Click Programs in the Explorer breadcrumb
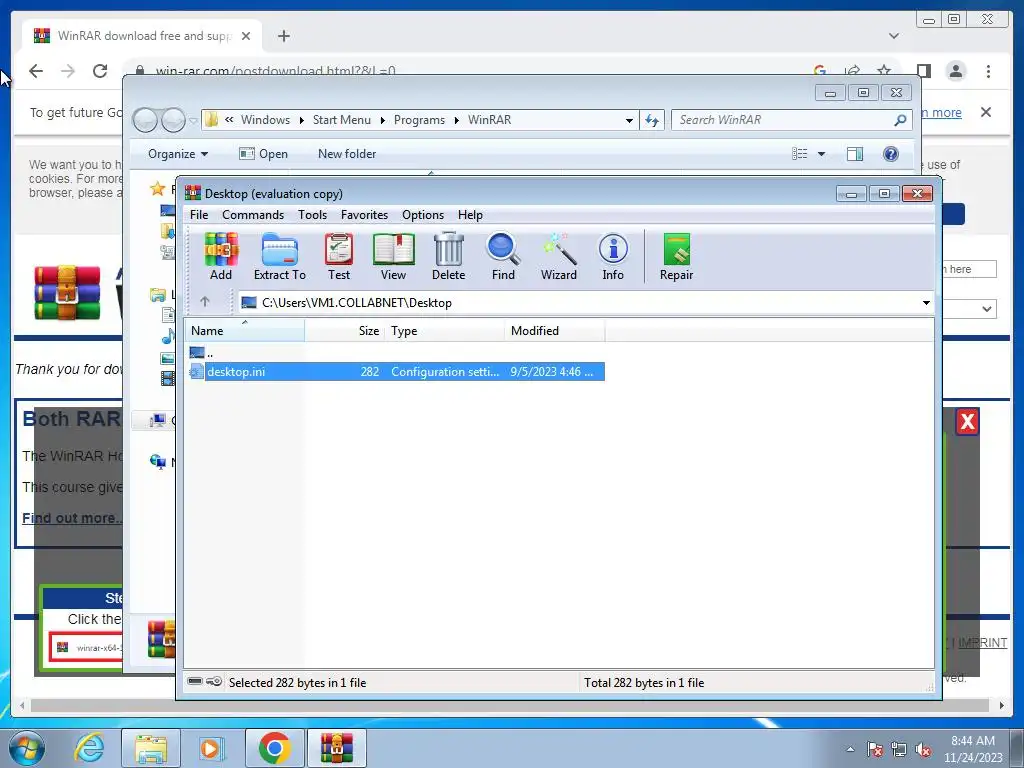The height and width of the screenshot is (768, 1024). point(419,120)
